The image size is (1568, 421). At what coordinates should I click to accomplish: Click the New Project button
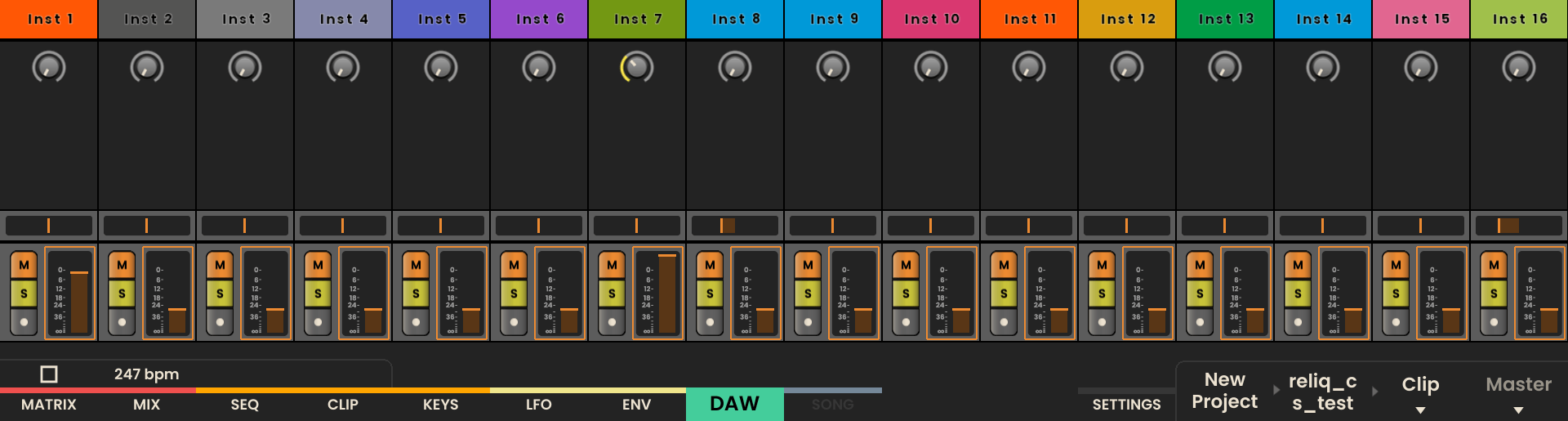(1224, 391)
